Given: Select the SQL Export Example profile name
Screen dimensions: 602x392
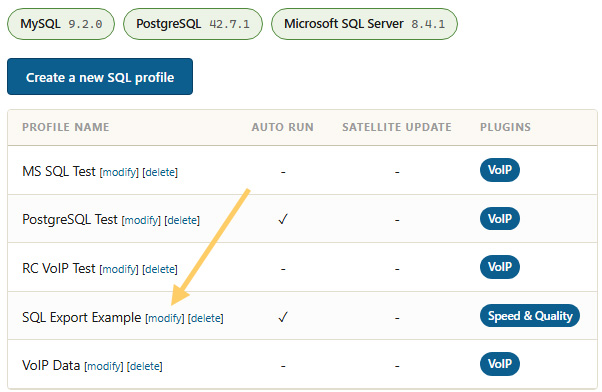Looking at the screenshot, I should pos(82,318).
